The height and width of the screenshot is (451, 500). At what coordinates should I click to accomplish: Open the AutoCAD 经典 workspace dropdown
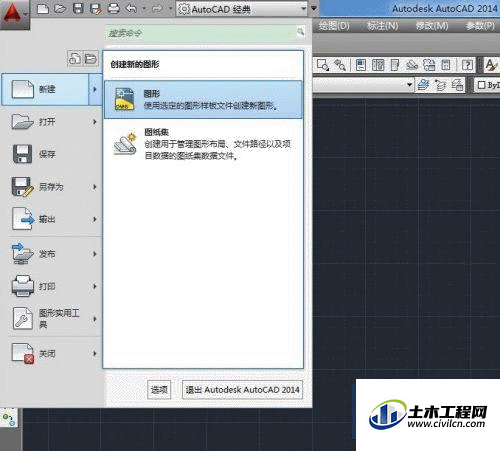242,9
